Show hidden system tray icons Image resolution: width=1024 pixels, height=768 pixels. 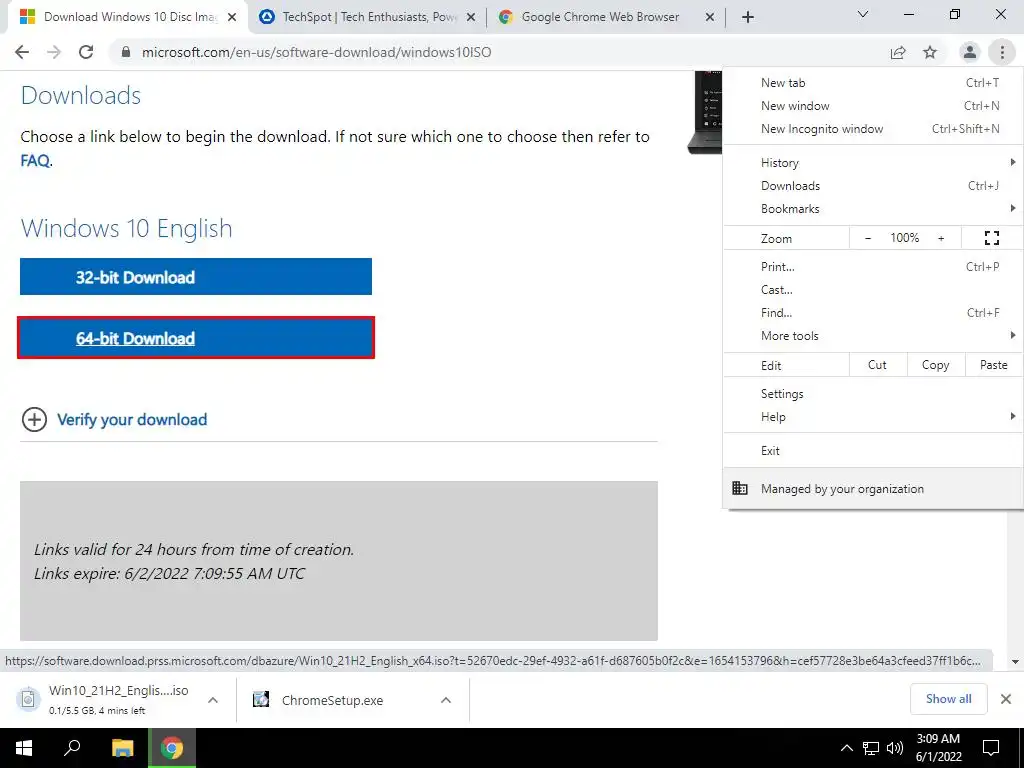pos(846,748)
